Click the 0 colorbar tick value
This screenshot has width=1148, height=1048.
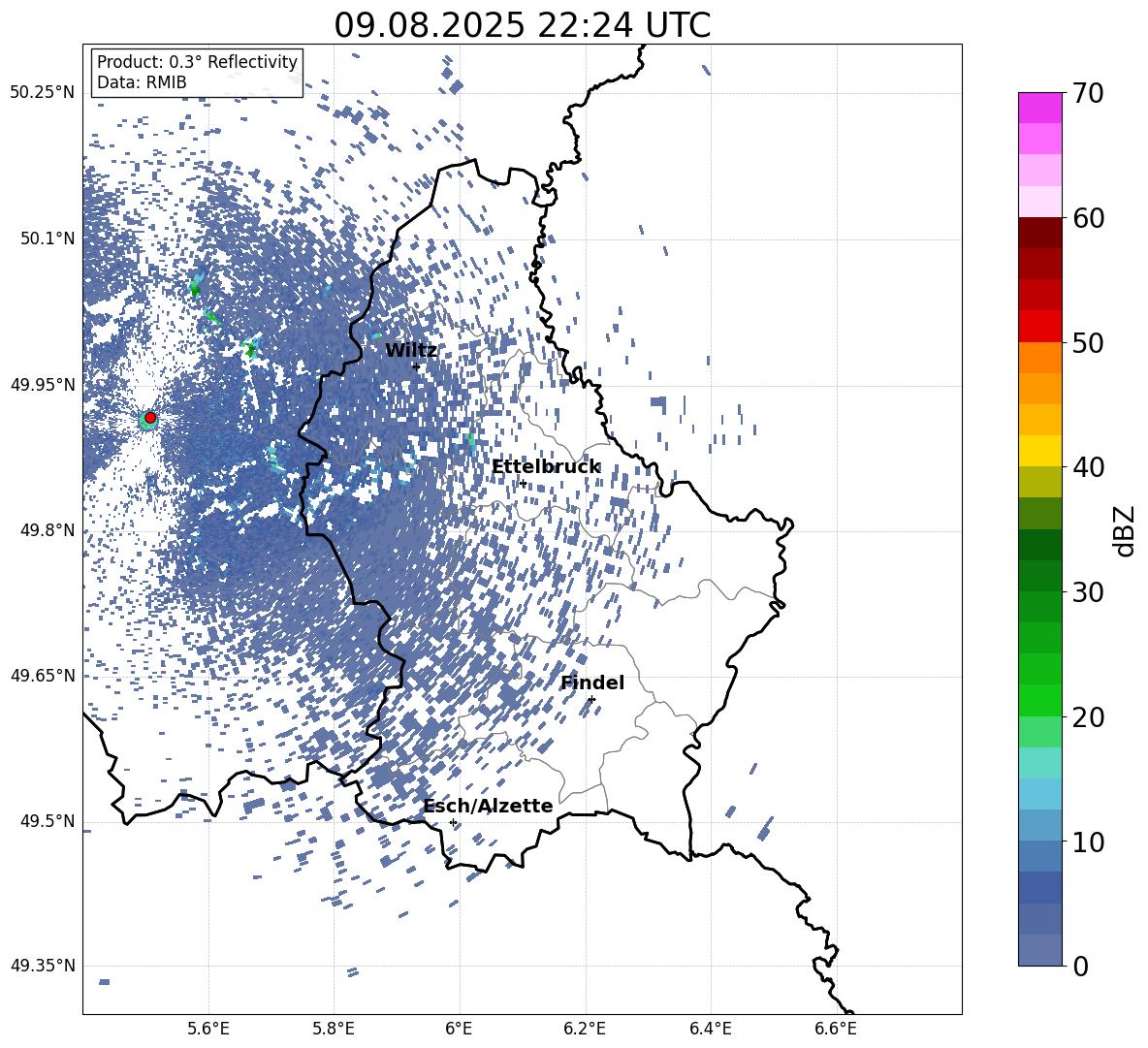(1080, 966)
